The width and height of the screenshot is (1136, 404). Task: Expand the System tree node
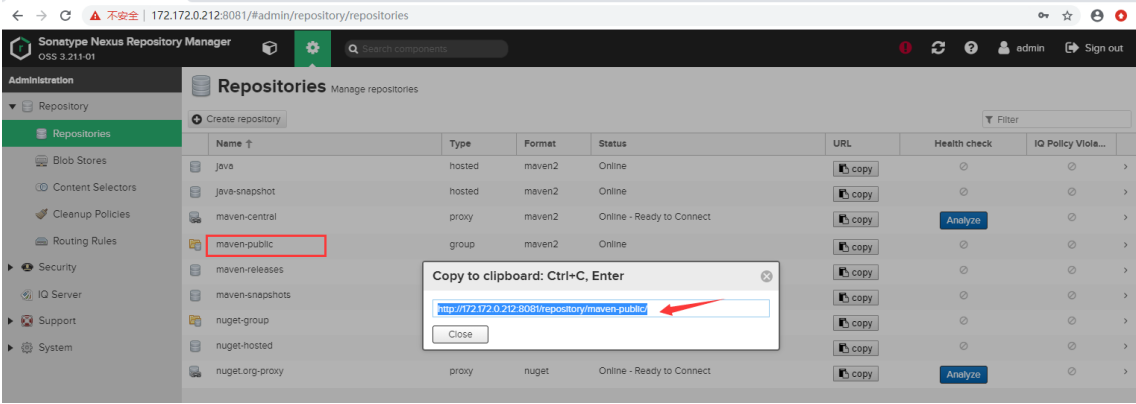click(x=11, y=348)
